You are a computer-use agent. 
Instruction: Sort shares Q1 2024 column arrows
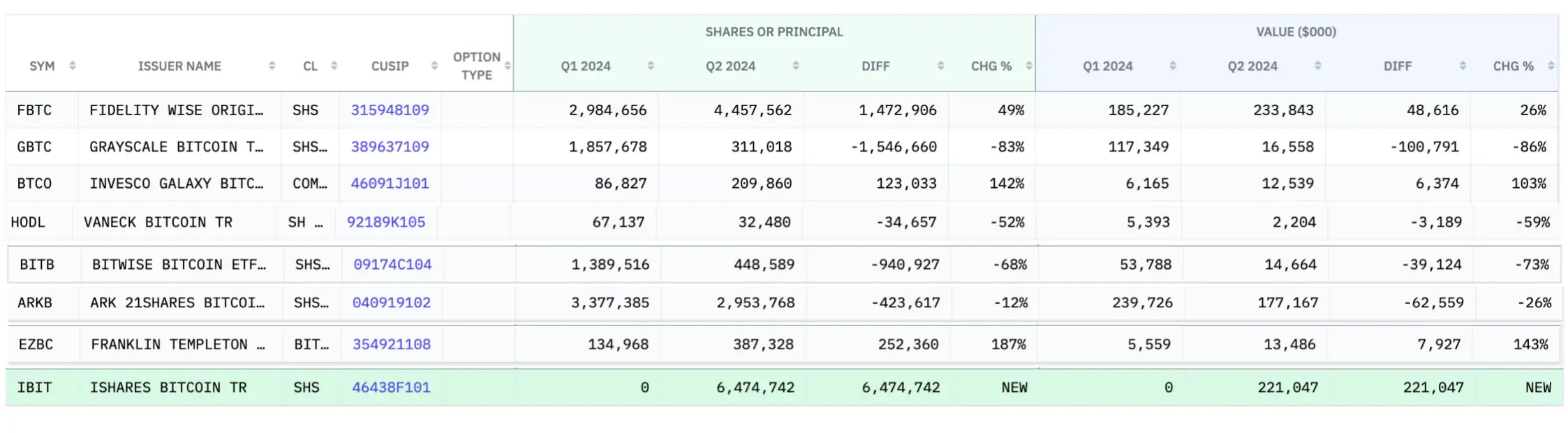pos(651,66)
